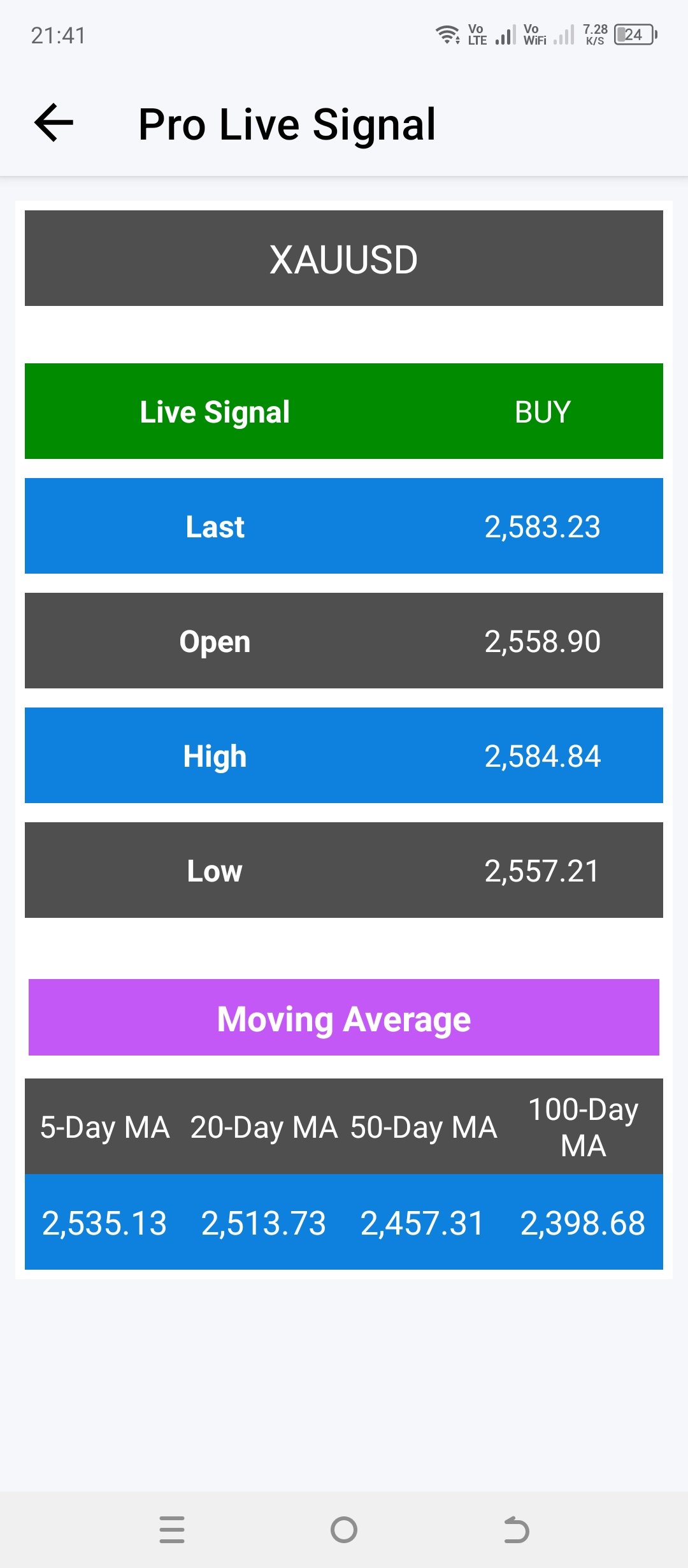Select the 20-Day MA column header
The image size is (688, 1568).
pyautogui.click(x=264, y=1127)
